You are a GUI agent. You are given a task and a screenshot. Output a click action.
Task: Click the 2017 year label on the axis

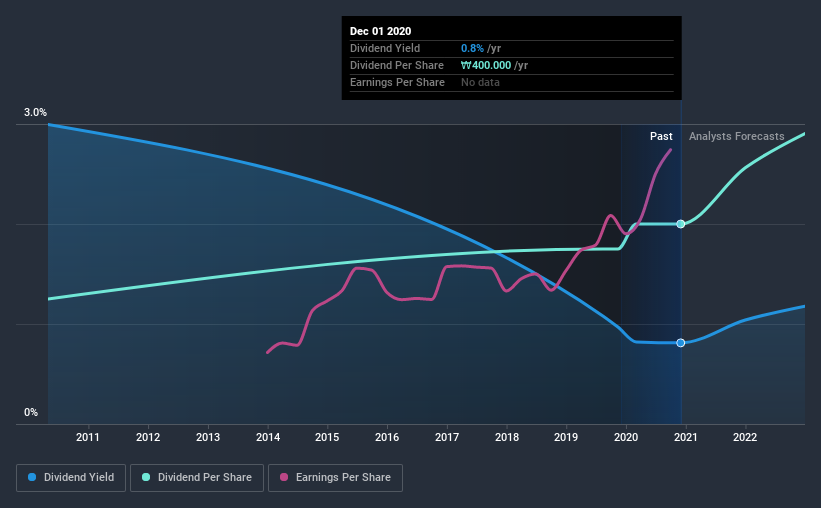tap(447, 437)
